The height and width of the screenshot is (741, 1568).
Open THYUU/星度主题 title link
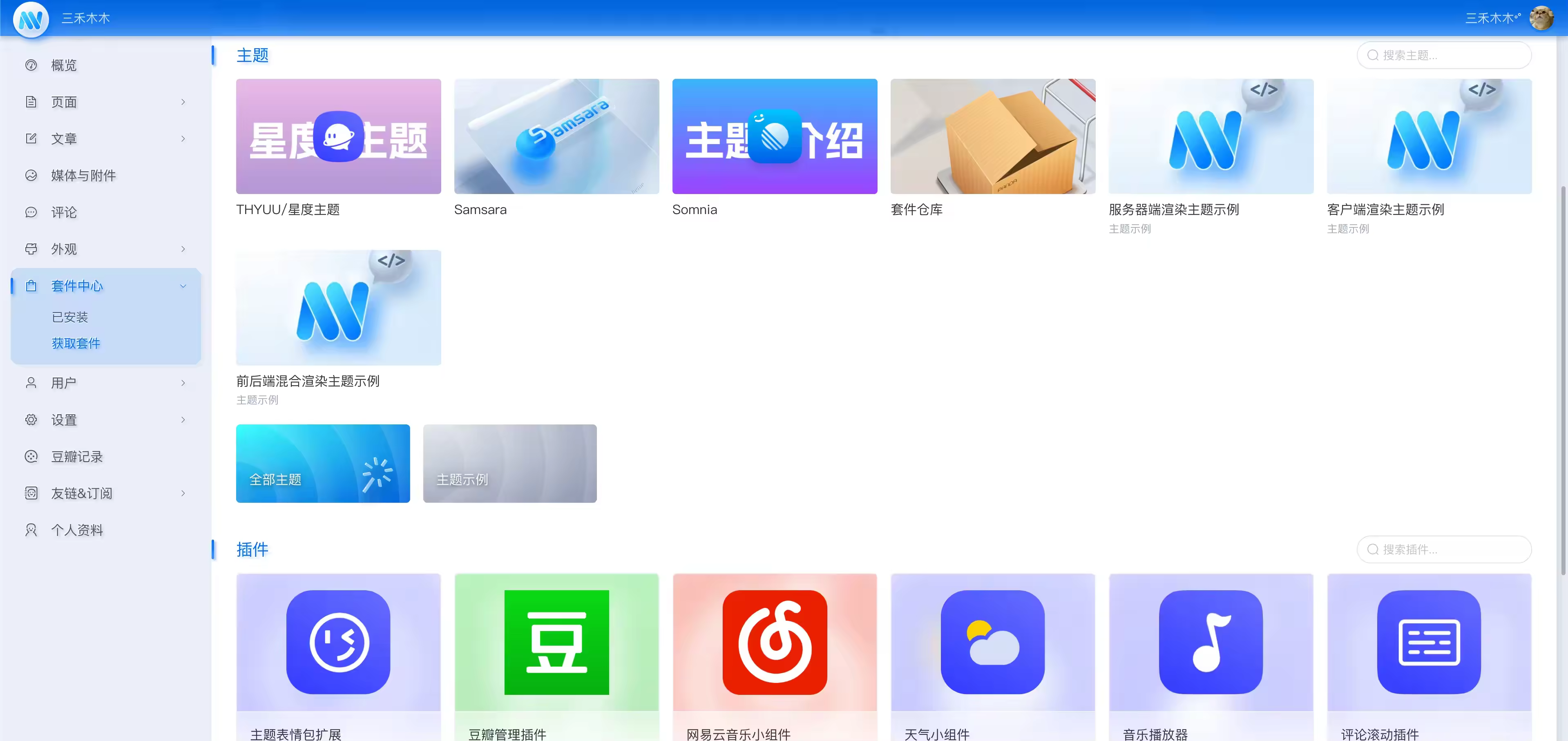(288, 209)
